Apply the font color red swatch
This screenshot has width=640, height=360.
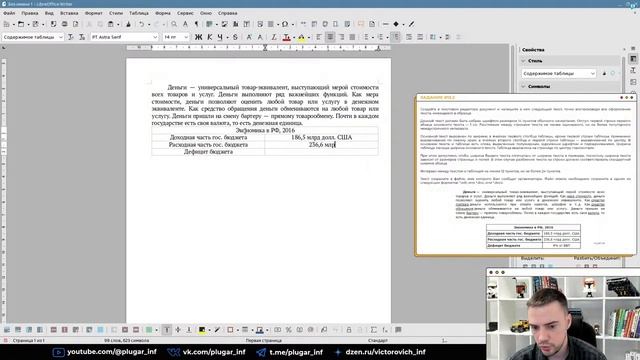(x=287, y=38)
